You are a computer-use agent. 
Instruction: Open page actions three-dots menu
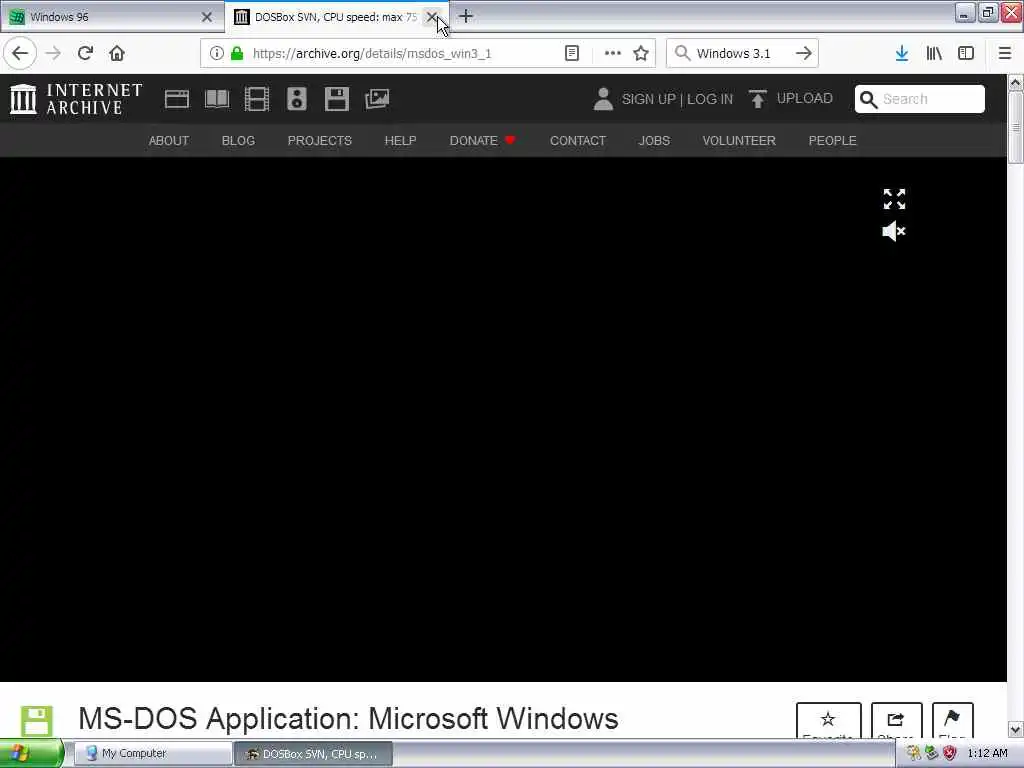pos(613,54)
